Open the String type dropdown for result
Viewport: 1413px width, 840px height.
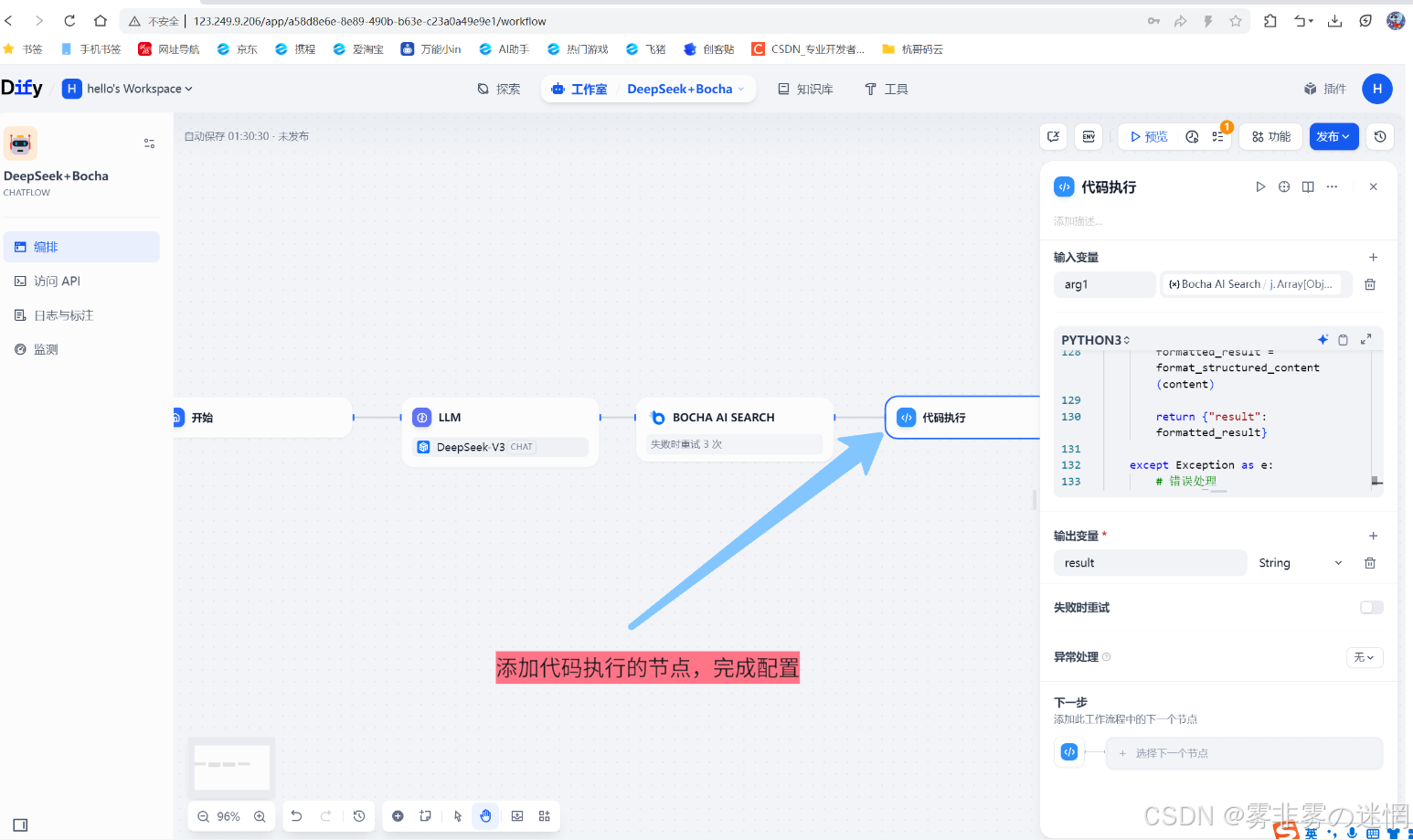pos(1301,563)
